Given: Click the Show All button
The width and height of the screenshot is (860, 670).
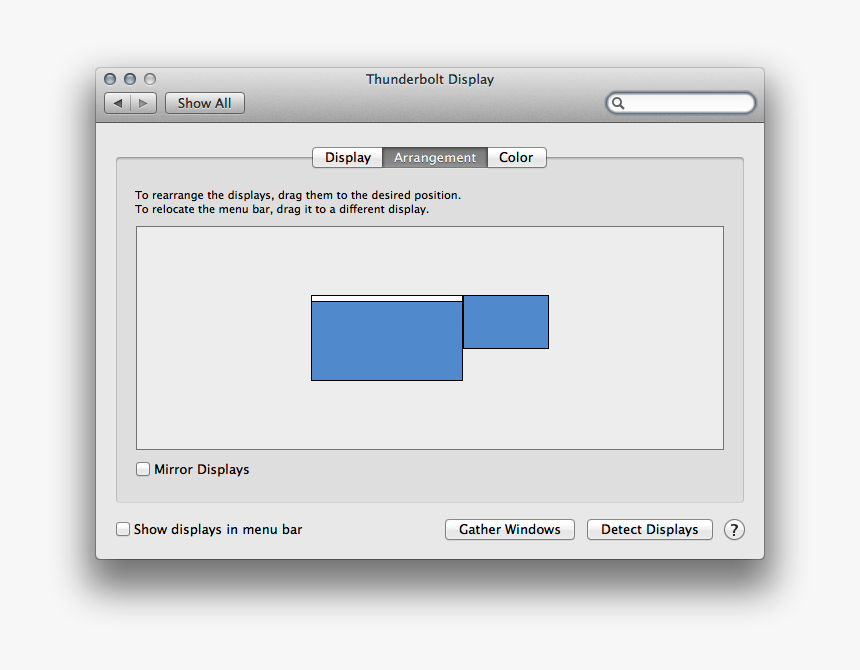Looking at the screenshot, I should pyautogui.click(x=204, y=102).
